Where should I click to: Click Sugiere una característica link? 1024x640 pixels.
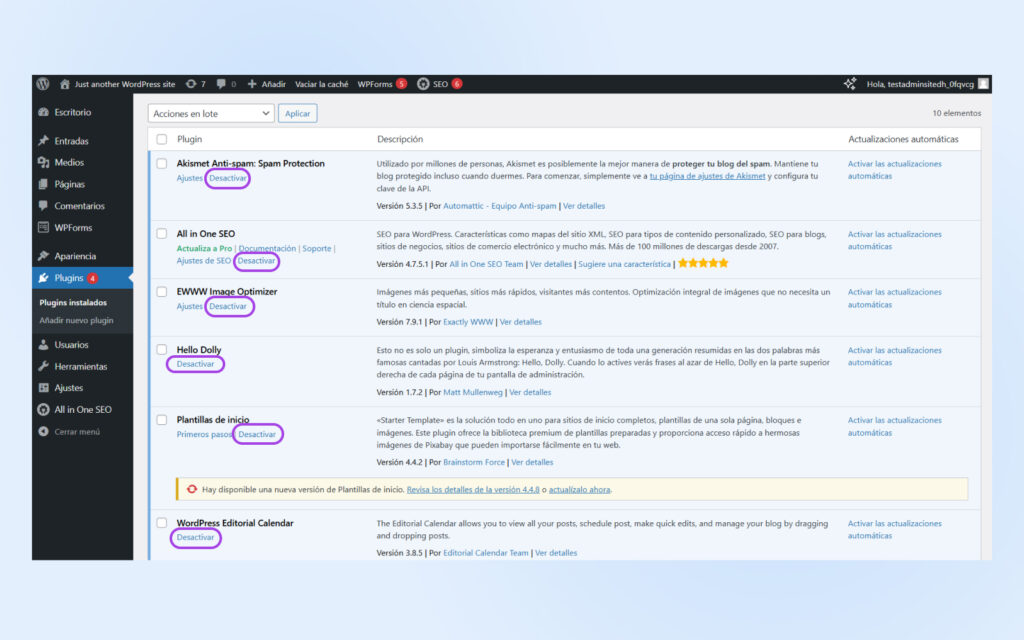pyautogui.click(x=624, y=264)
